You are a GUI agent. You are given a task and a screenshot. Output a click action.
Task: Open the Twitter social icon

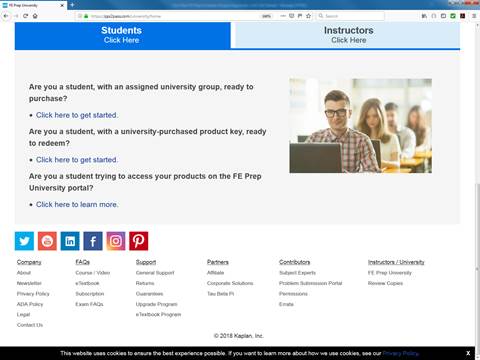(x=24, y=241)
